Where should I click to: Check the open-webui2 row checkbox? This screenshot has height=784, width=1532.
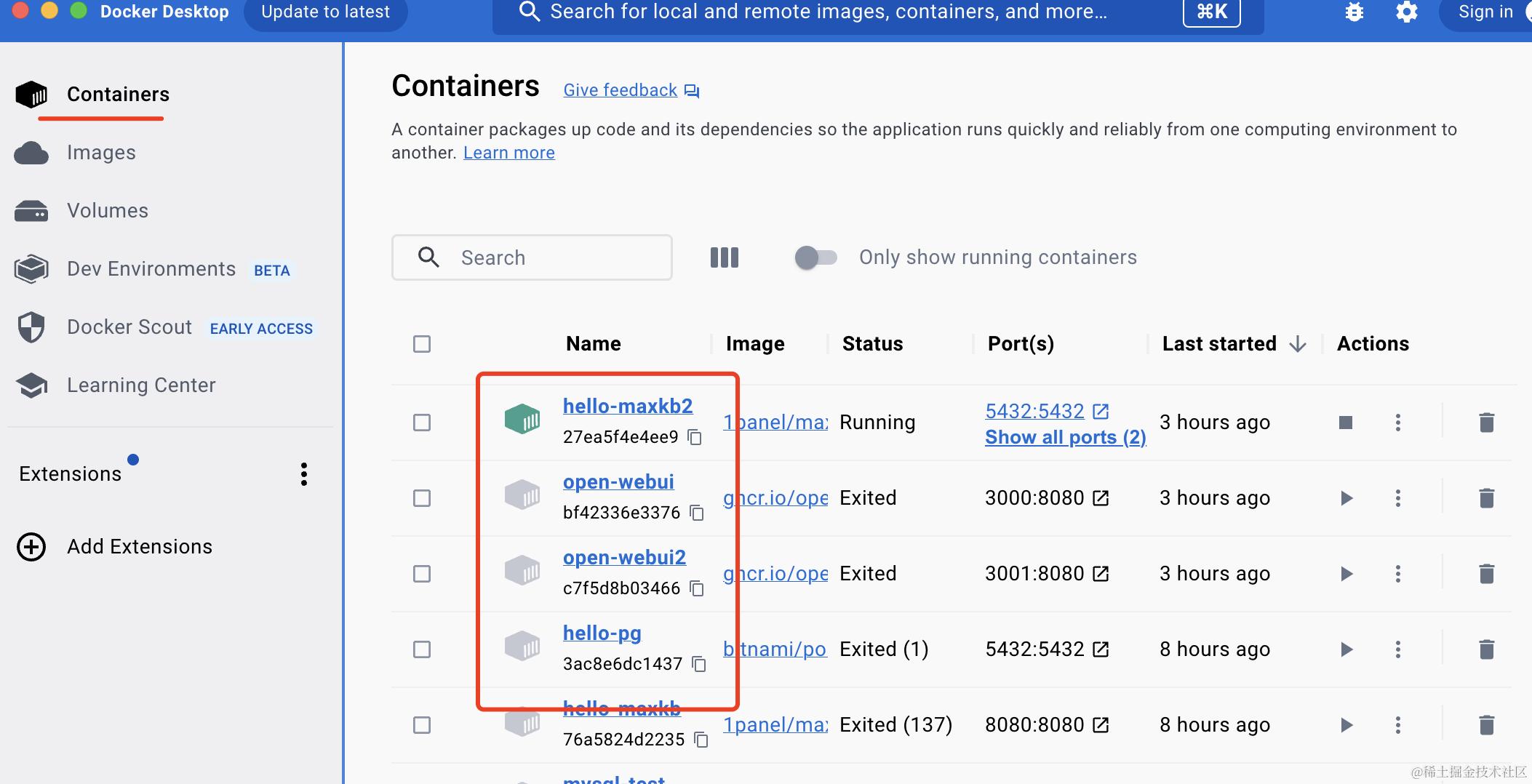[422, 574]
